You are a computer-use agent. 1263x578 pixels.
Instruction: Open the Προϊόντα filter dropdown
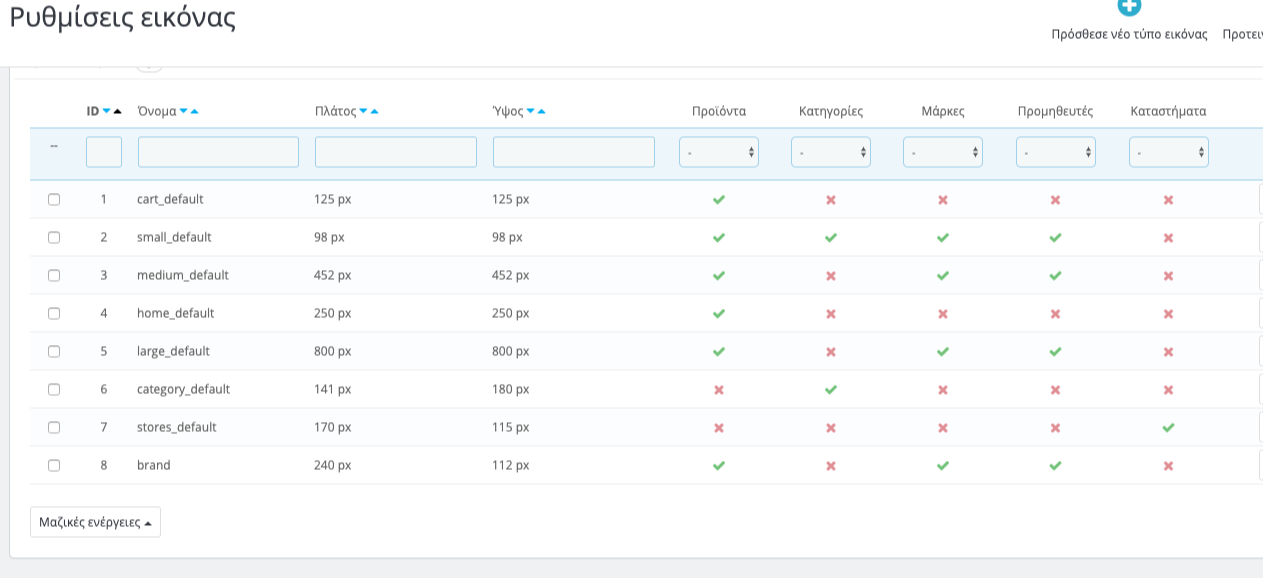pos(719,152)
